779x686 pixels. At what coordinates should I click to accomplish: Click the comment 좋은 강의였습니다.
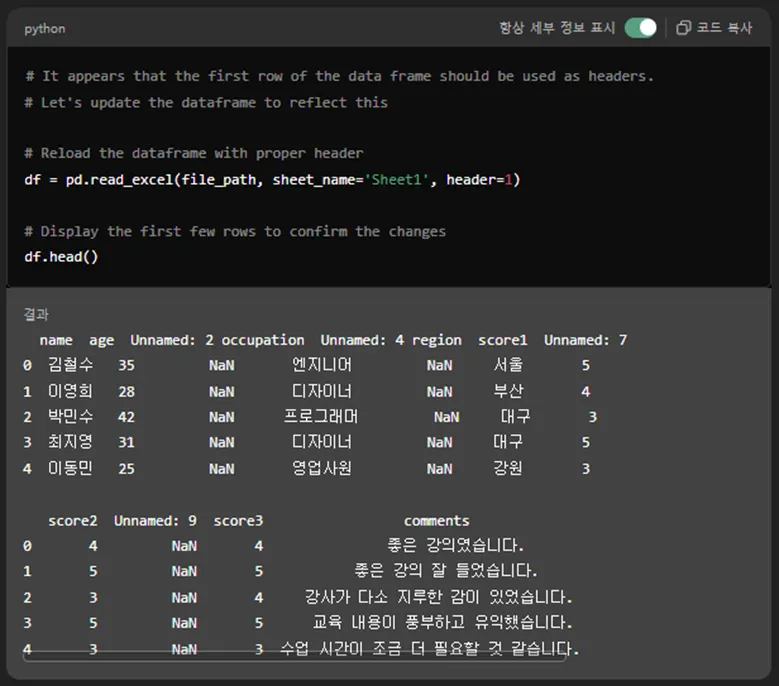(x=455, y=546)
